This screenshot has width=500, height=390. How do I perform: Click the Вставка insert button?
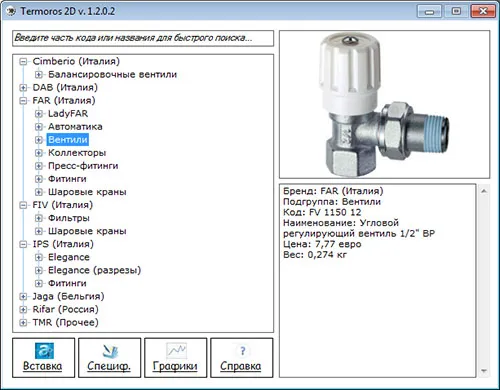[43, 358]
